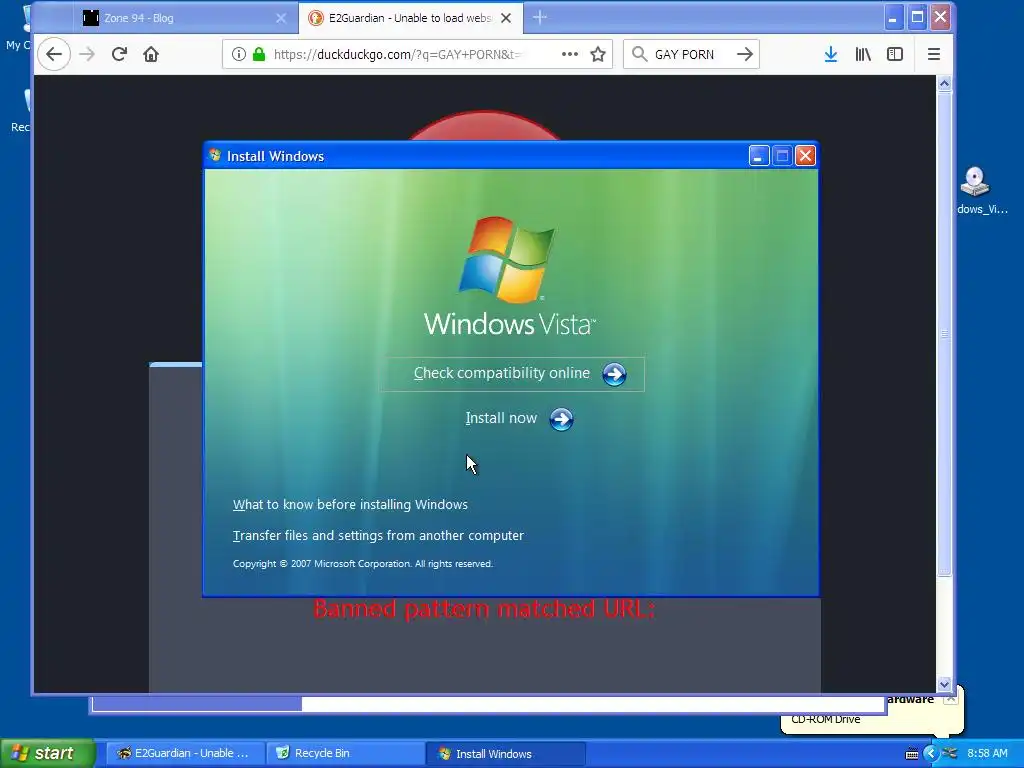The height and width of the screenshot is (768, 1024).
Task: Click Install now
Action: pyautogui.click(x=501, y=418)
